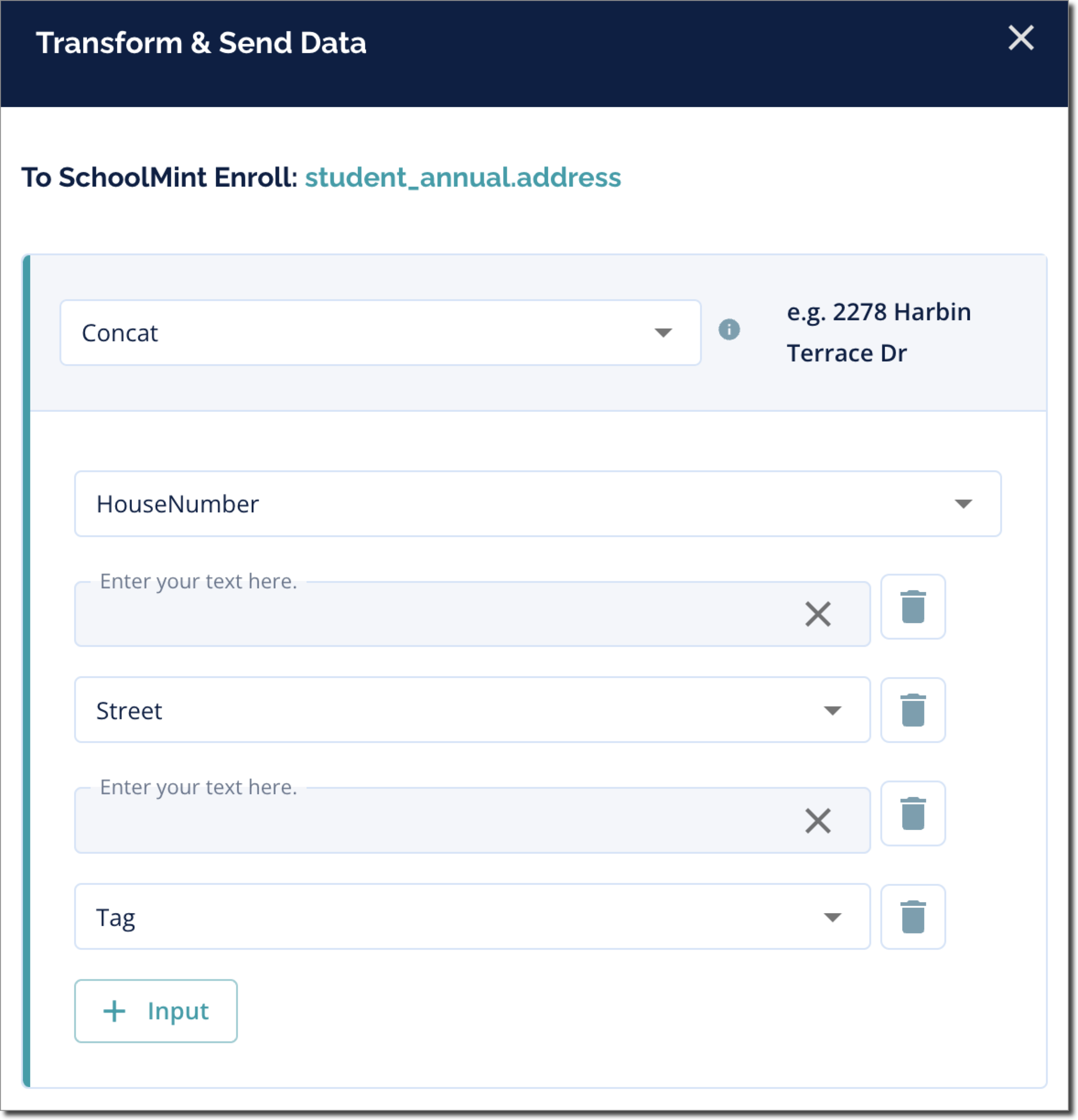This screenshot has width=1078, height=1120.
Task: Focus the text input below Street
Action: 434,821
